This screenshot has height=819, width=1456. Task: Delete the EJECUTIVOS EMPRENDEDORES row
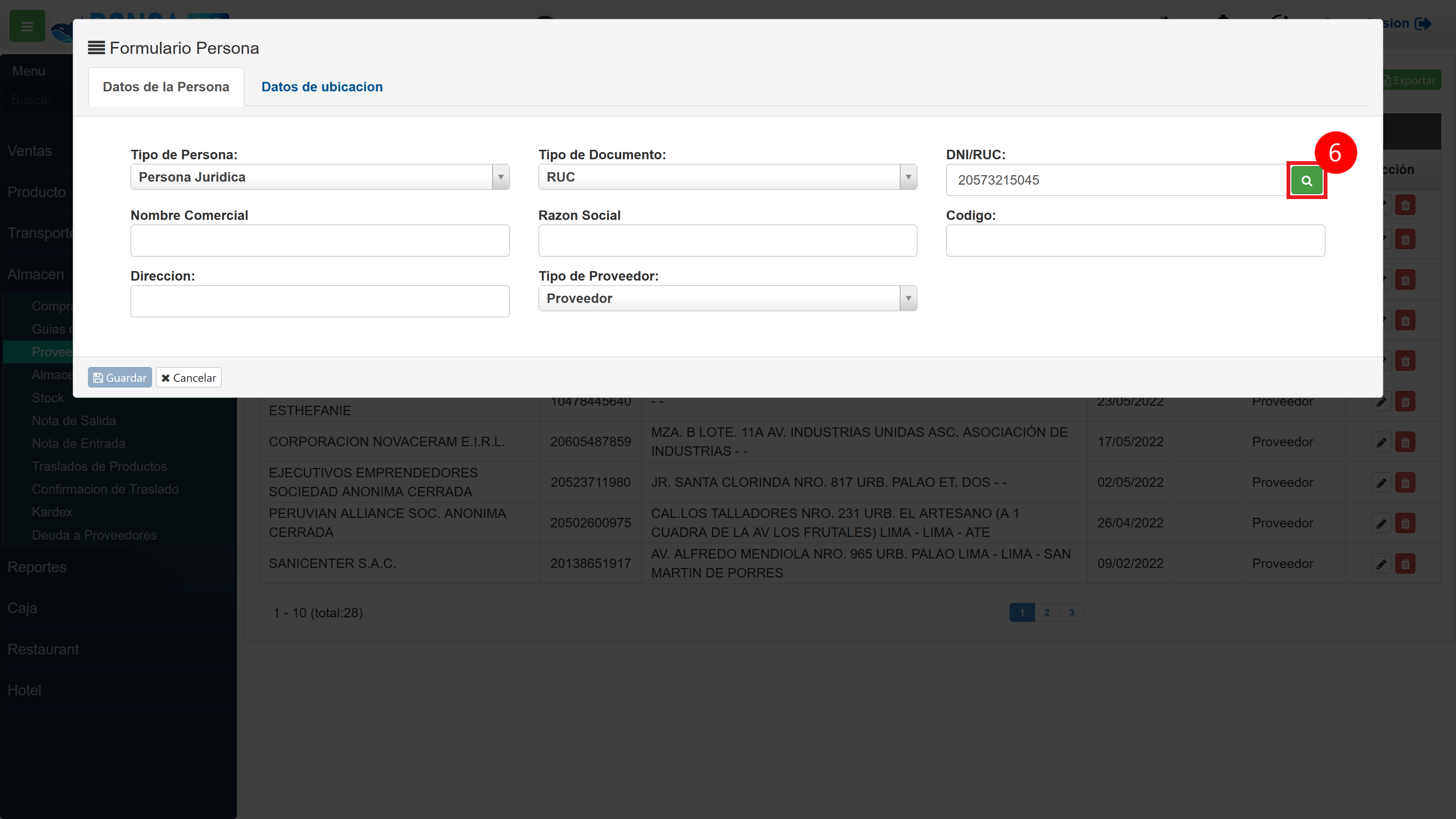[x=1405, y=483]
